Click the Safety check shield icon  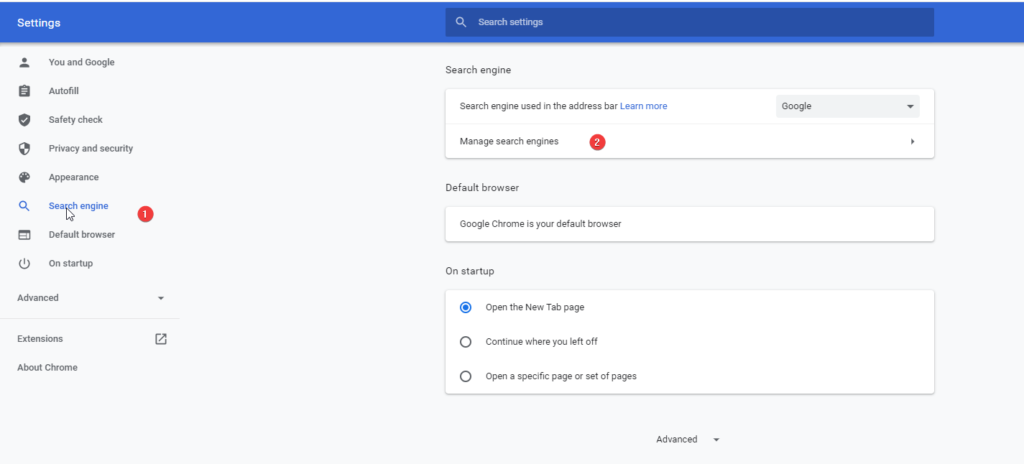click(x=24, y=120)
